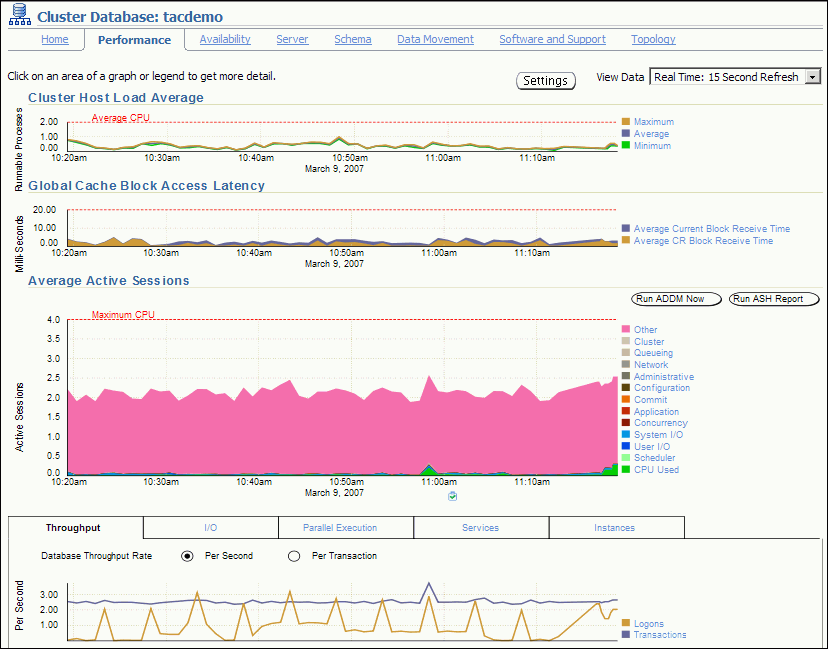Click the small refresh icon below sessions chart
The width and height of the screenshot is (828, 649).
point(451,495)
